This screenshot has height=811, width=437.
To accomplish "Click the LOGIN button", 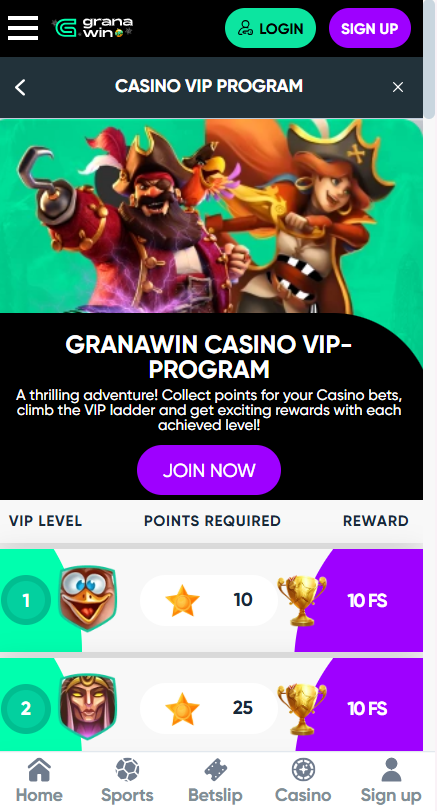I will click(x=270, y=28).
